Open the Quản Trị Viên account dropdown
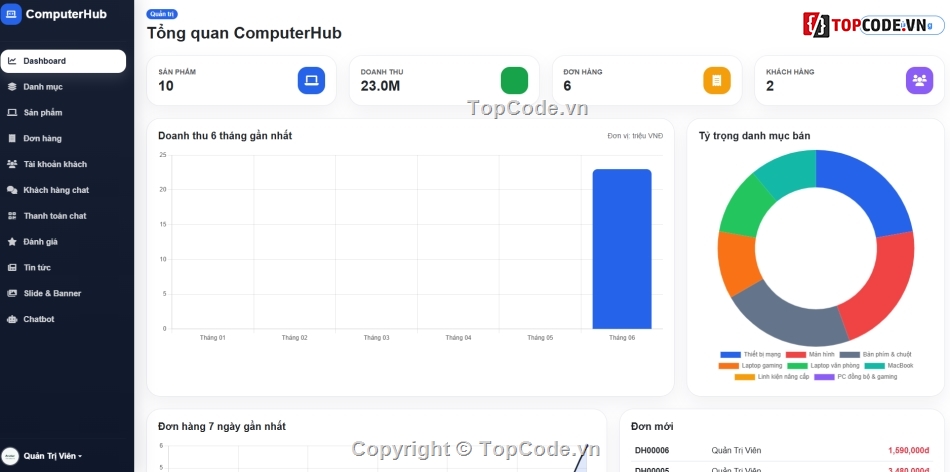 tap(53, 456)
